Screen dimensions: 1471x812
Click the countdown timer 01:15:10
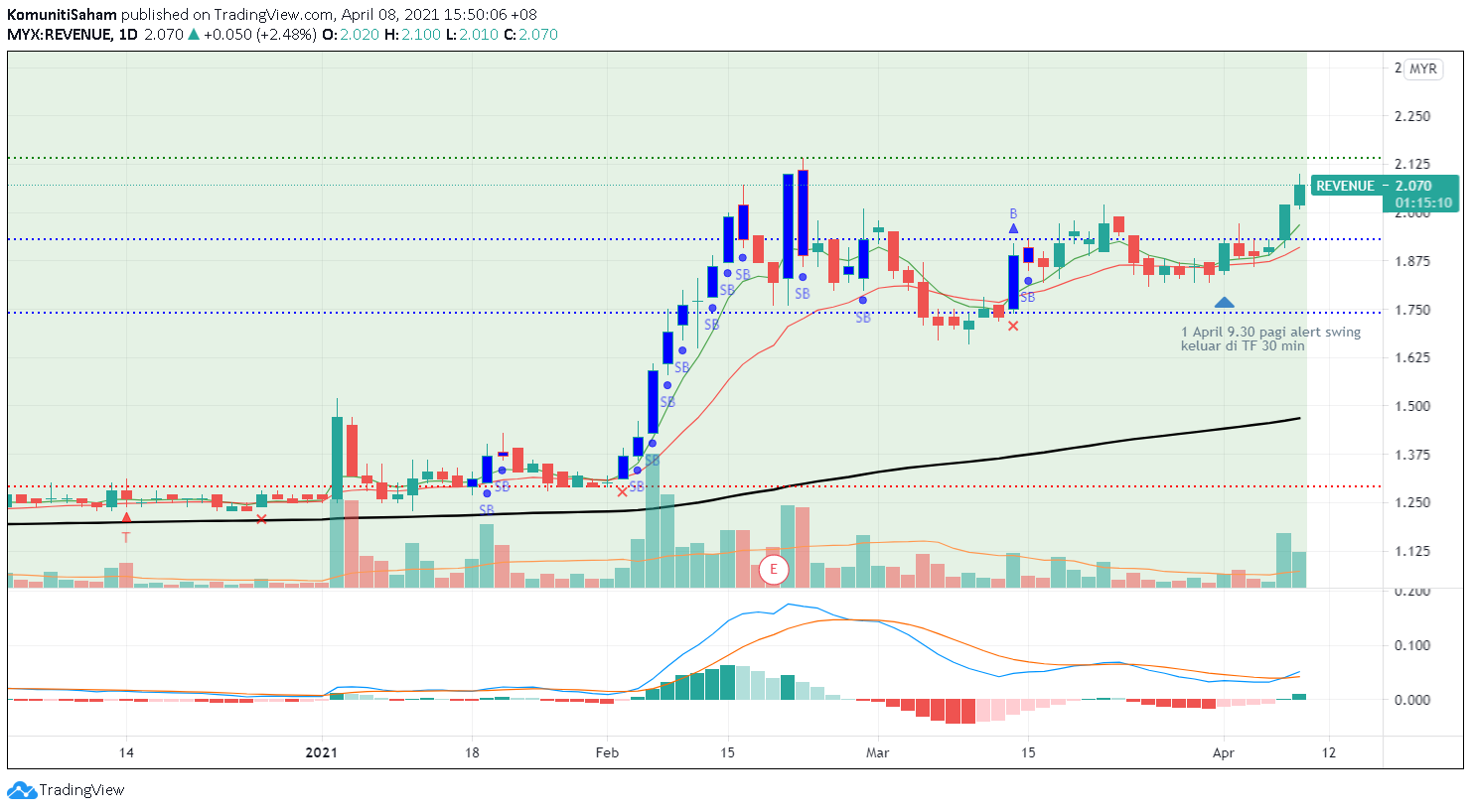pyautogui.click(x=1422, y=203)
